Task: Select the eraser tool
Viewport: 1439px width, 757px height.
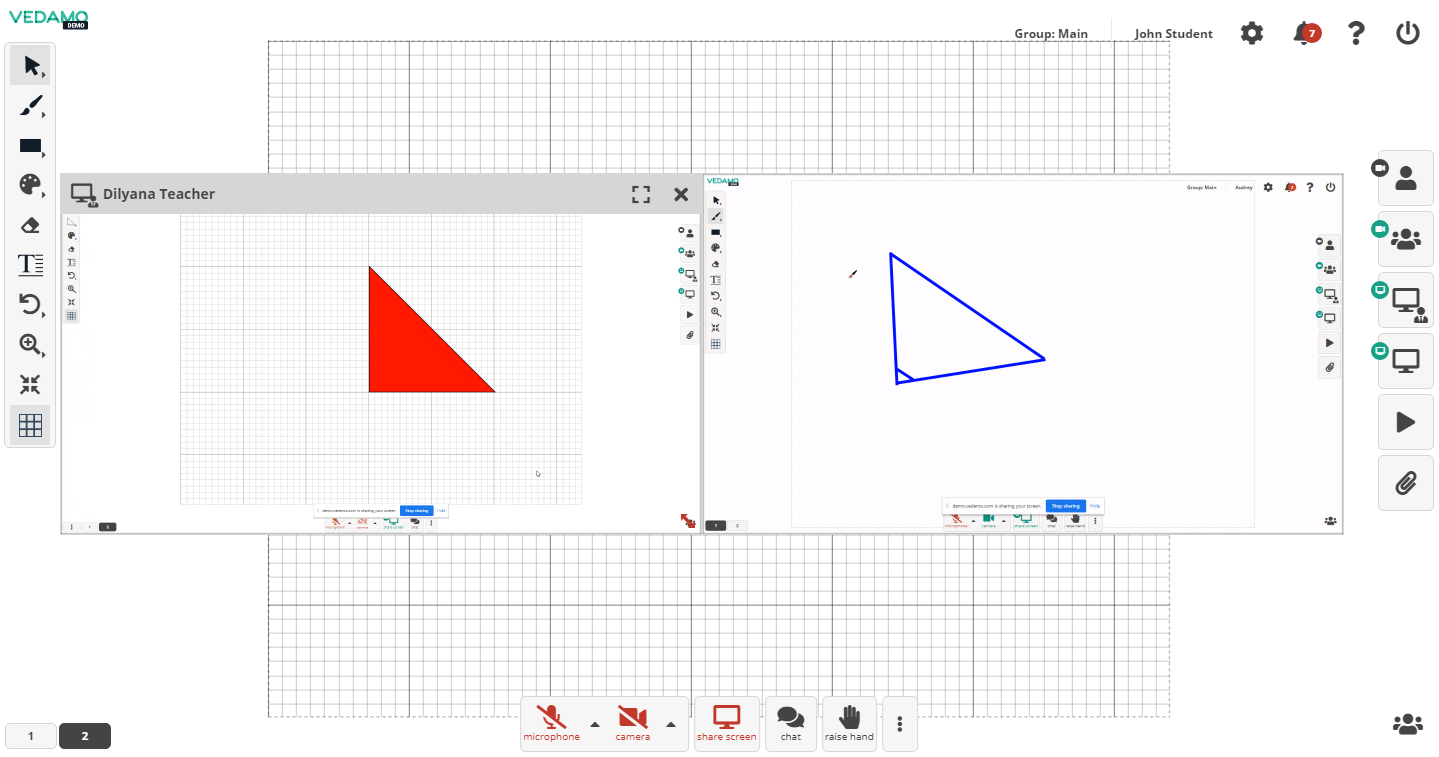Action: point(30,225)
